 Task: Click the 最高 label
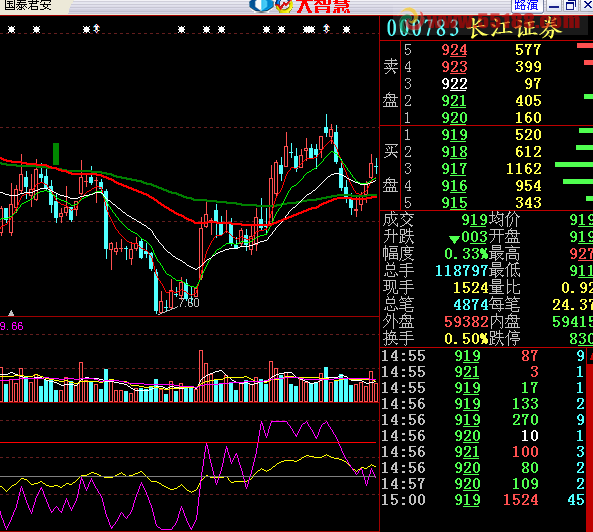point(504,254)
